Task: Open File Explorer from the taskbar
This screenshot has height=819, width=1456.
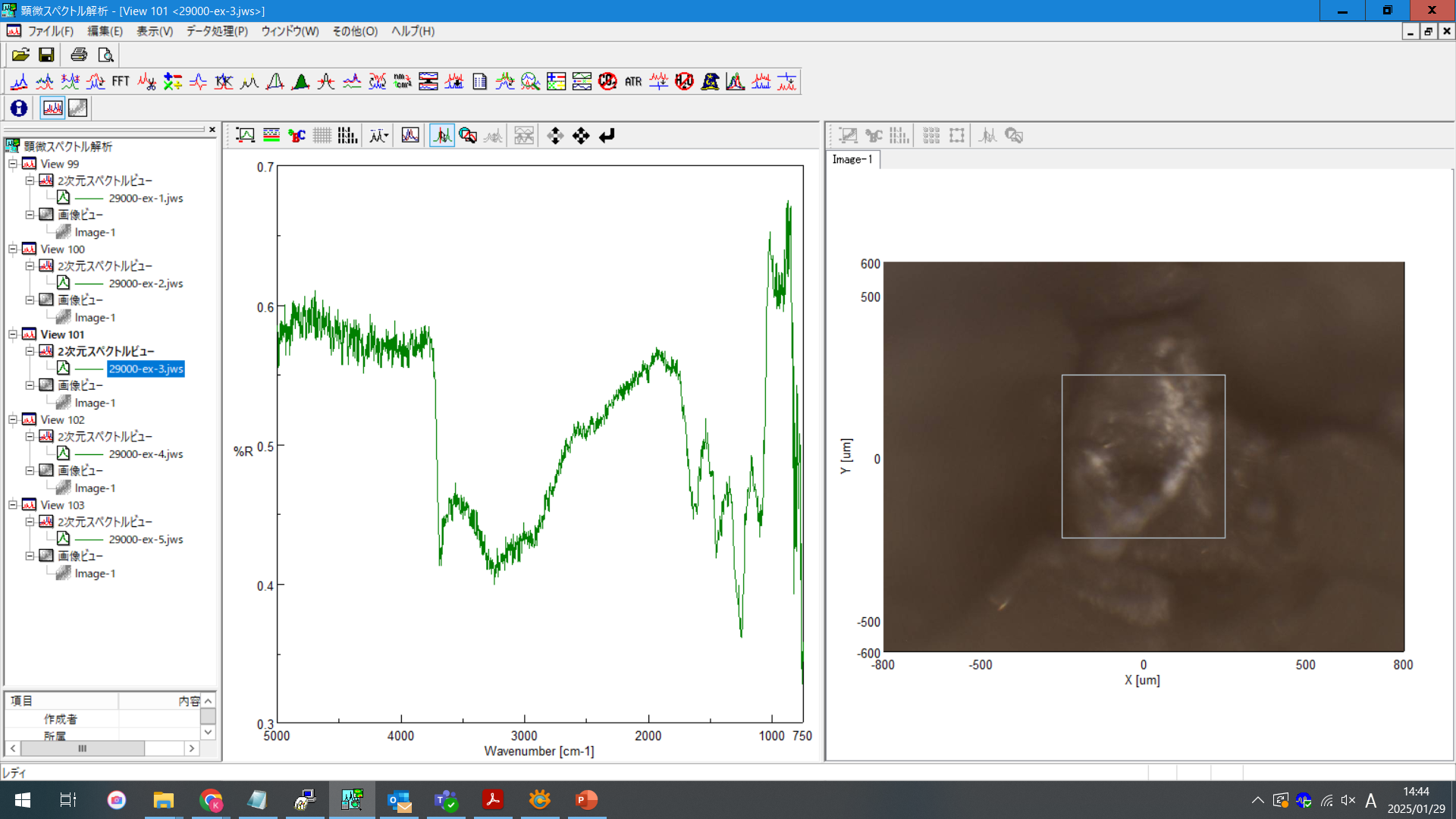Action: [163, 800]
